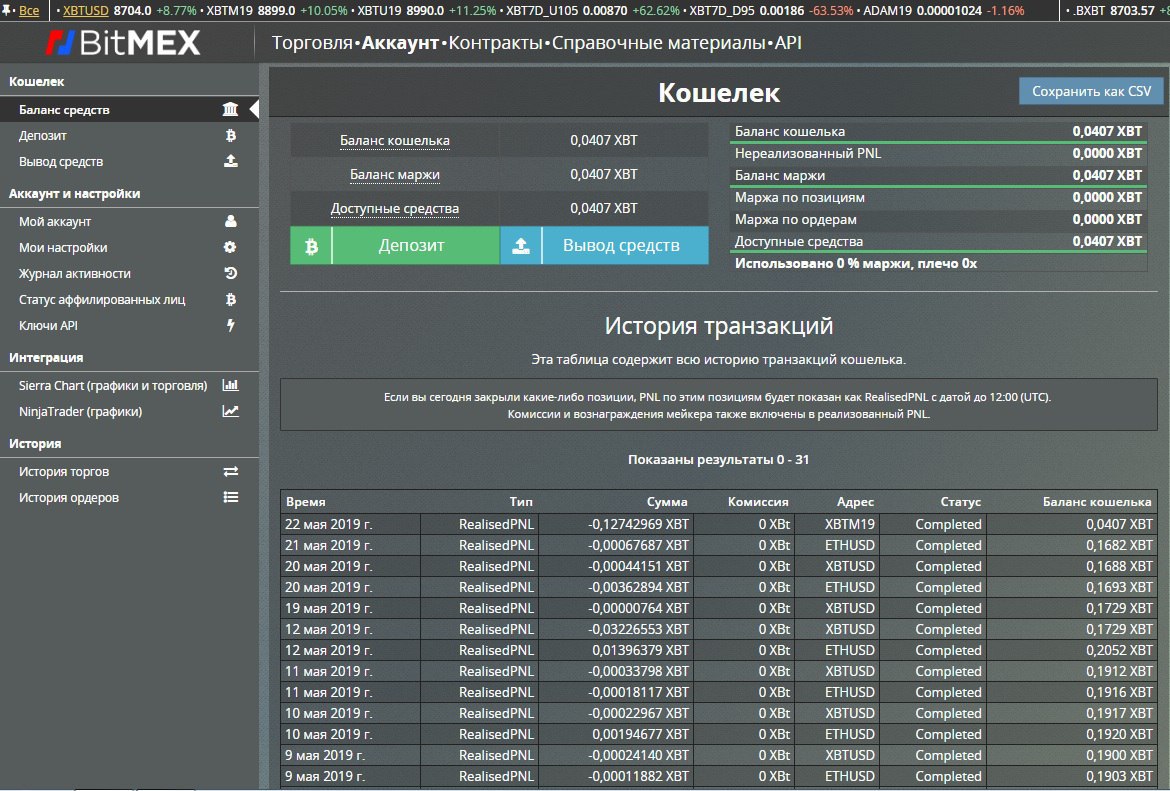This screenshot has height=791, width=1170.
Task: Click the Статус column header
Action: [x=960, y=501]
